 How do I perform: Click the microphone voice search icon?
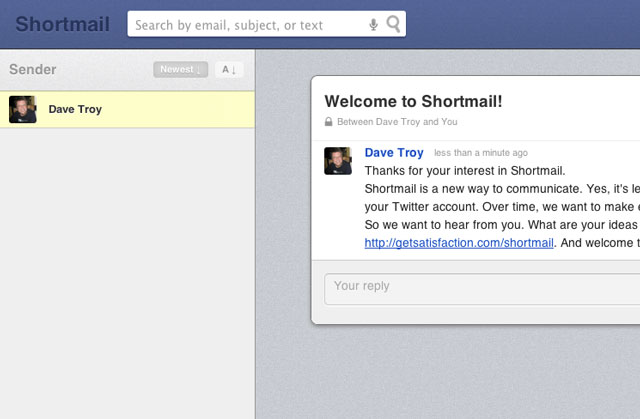click(x=373, y=25)
